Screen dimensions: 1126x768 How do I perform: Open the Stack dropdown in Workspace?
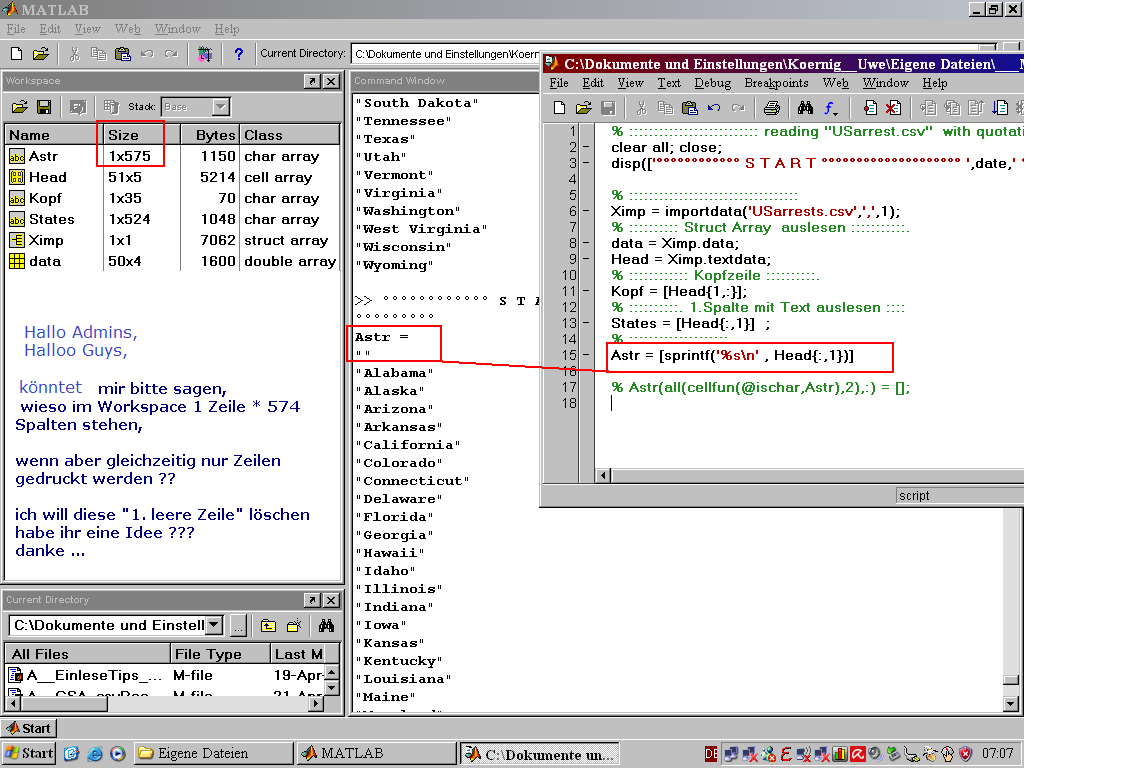pyautogui.click(x=221, y=107)
